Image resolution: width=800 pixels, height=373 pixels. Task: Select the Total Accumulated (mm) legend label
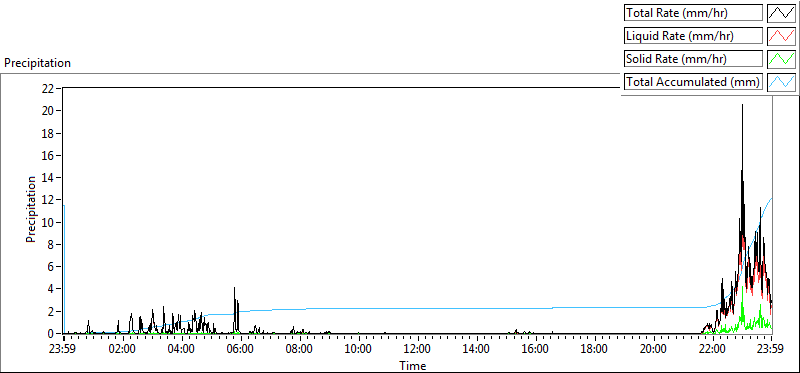[693, 82]
